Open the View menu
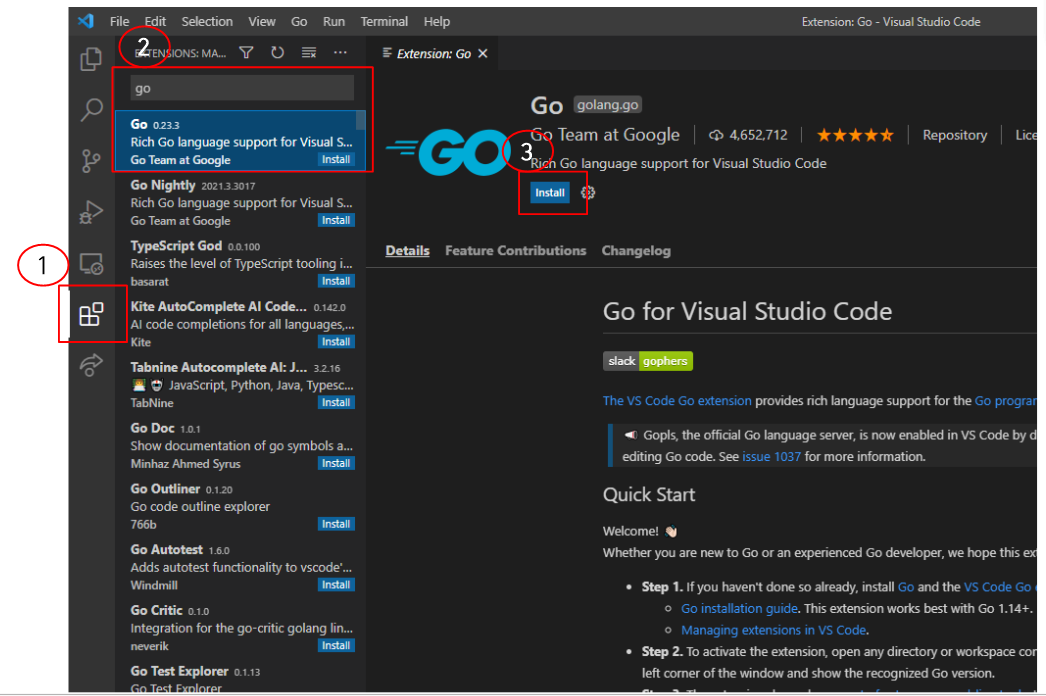 click(x=262, y=21)
